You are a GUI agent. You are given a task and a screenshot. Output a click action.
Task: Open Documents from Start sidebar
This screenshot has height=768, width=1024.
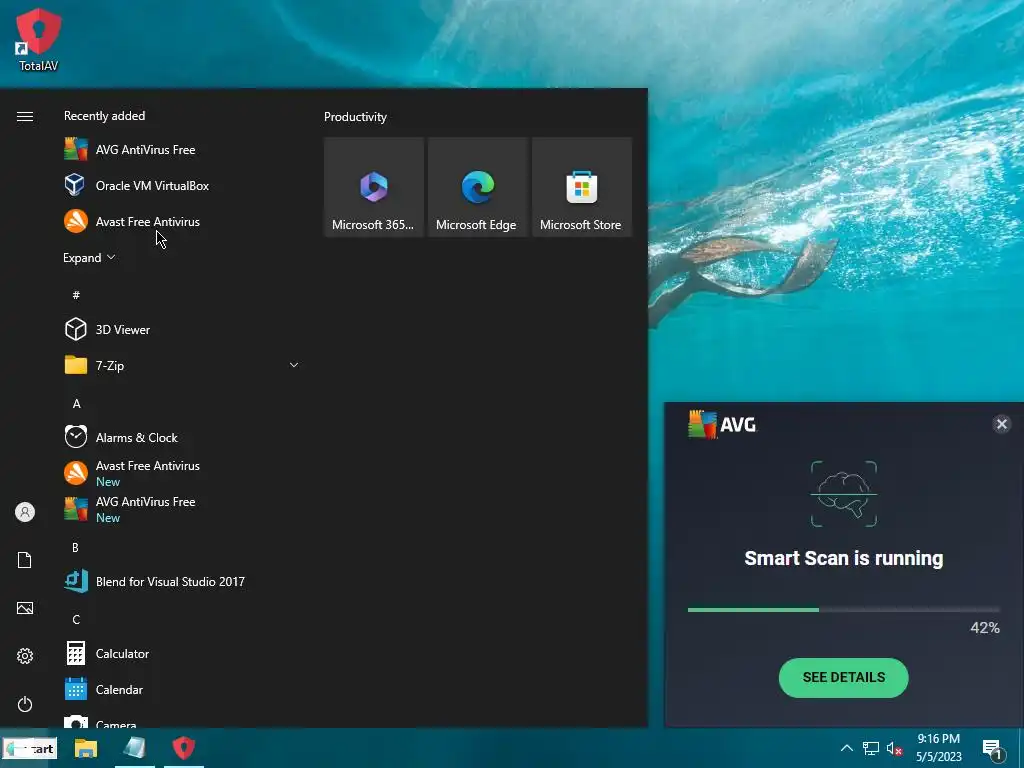click(25, 560)
